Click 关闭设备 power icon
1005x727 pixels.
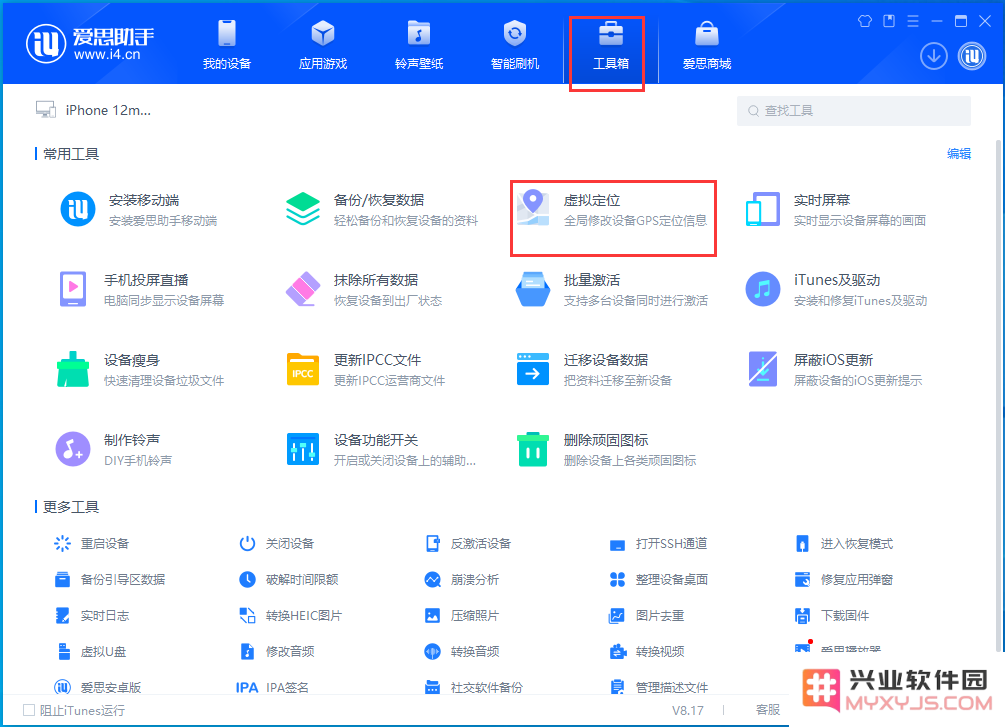pyautogui.click(x=247, y=544)
